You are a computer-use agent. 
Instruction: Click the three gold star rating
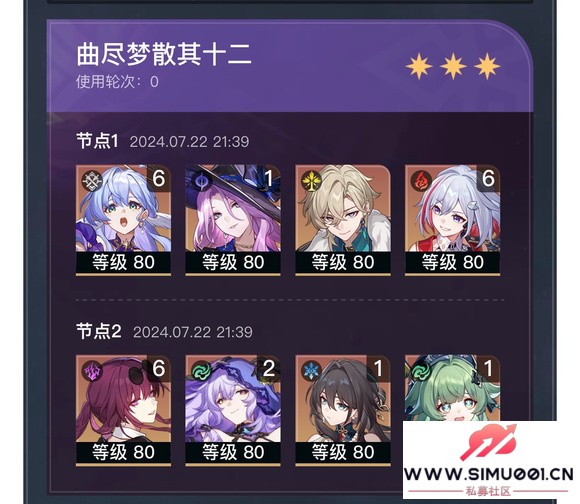[453, 66]
